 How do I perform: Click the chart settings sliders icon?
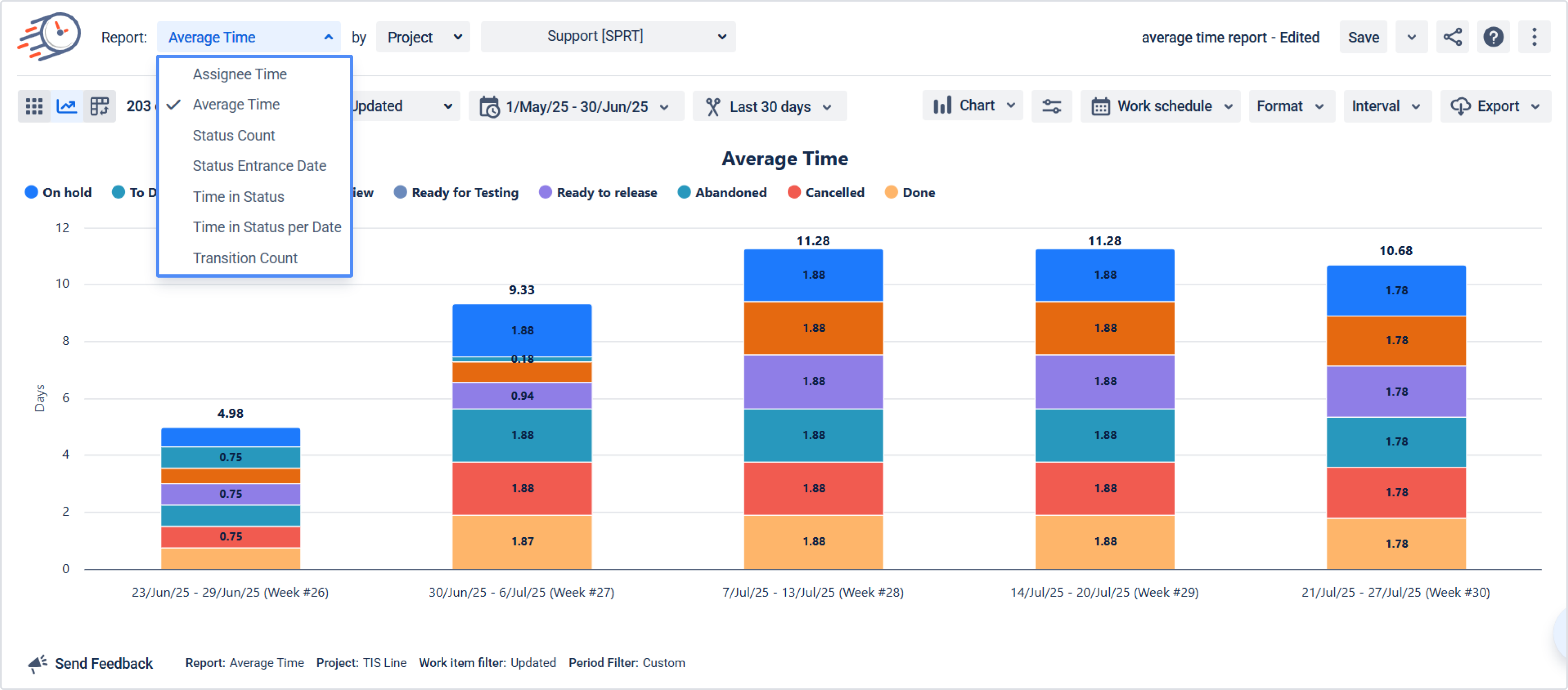(x=1051, y=107)
